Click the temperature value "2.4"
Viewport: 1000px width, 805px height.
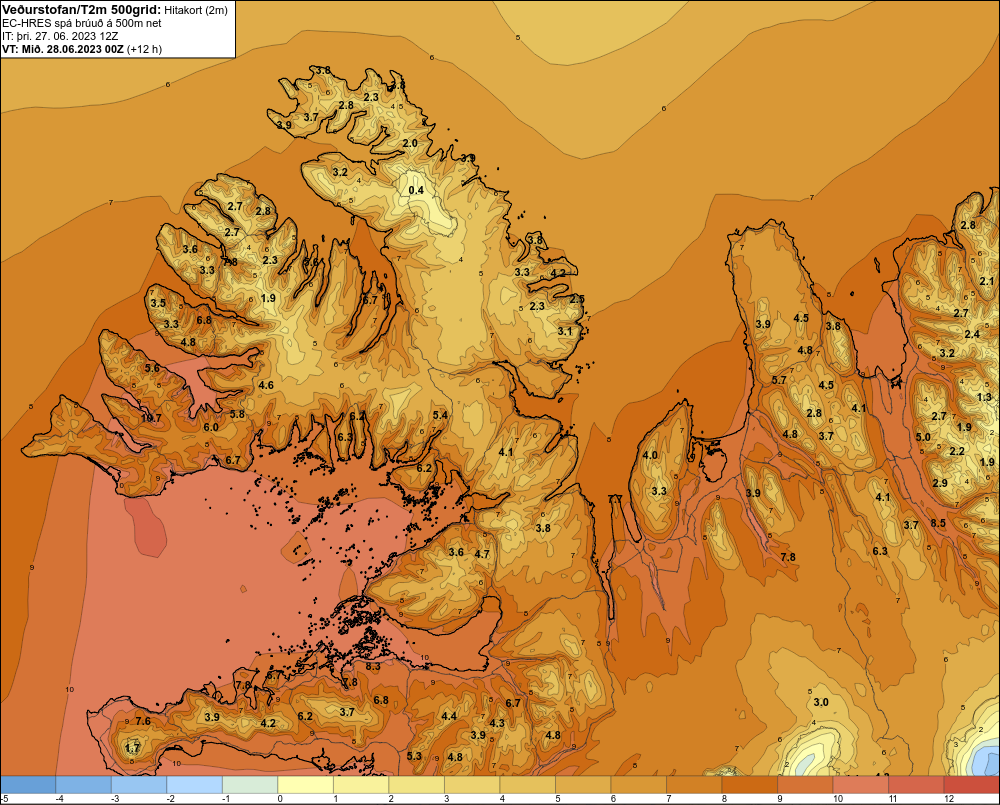[972, 335]
